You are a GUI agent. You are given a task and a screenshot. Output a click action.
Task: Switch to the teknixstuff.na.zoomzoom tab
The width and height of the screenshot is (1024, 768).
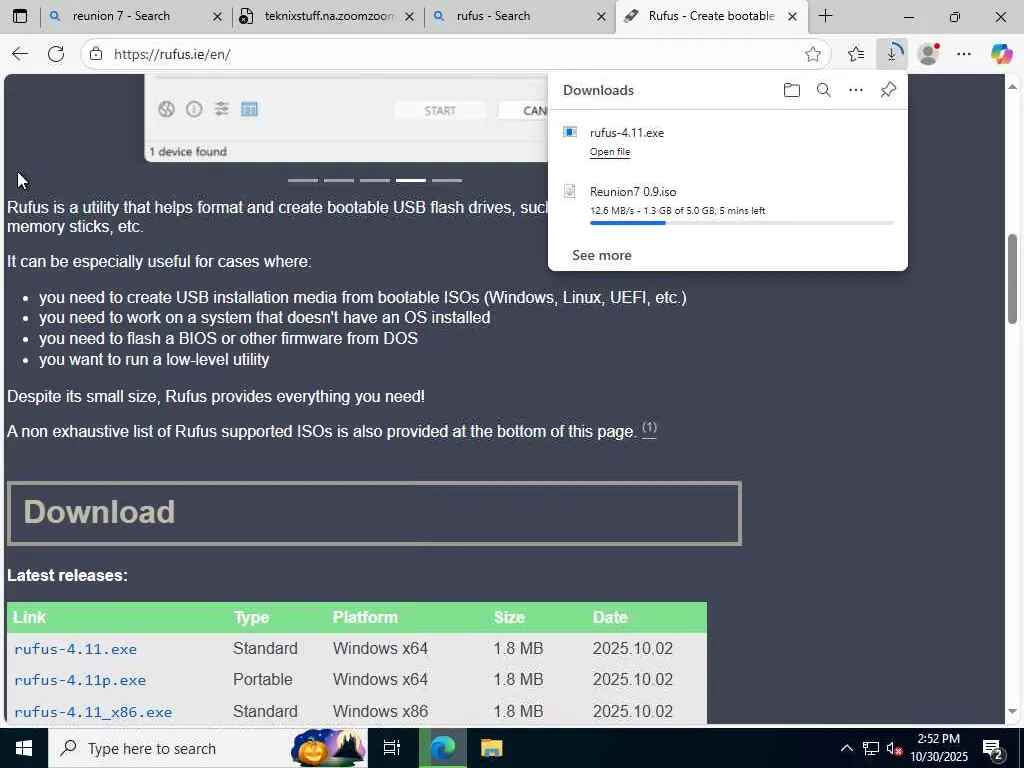pos(328,16)
